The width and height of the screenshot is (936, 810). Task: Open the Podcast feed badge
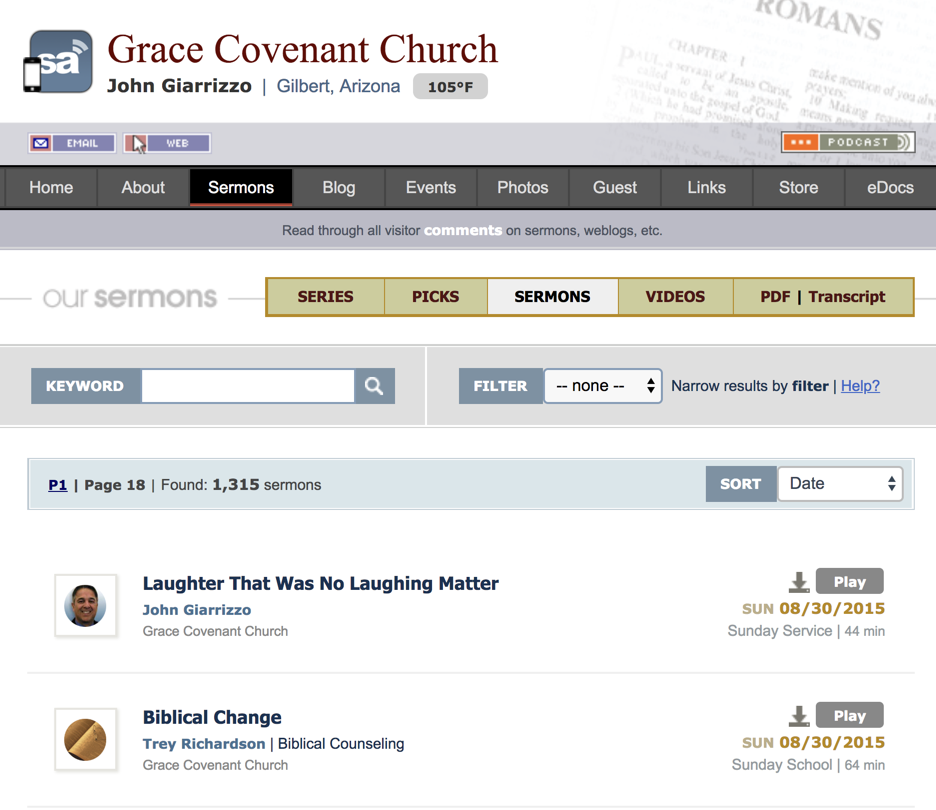(847, 142)
